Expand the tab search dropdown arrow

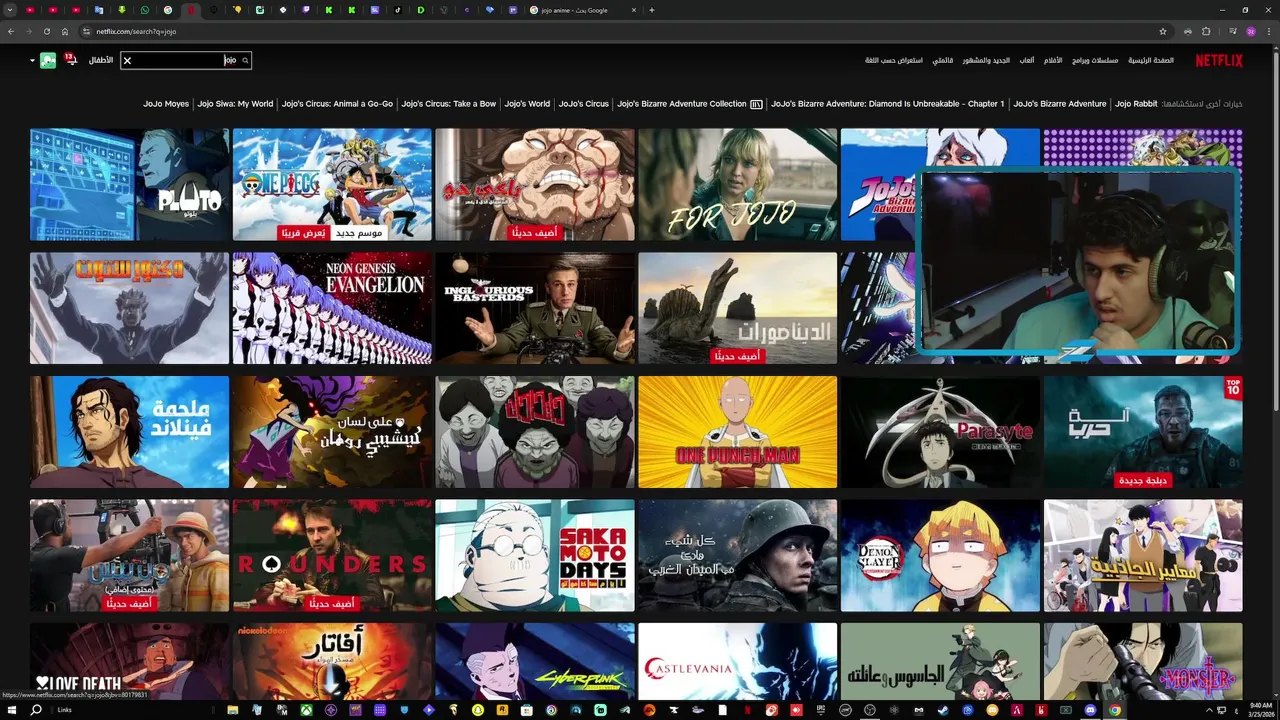(x=8, y=10)
